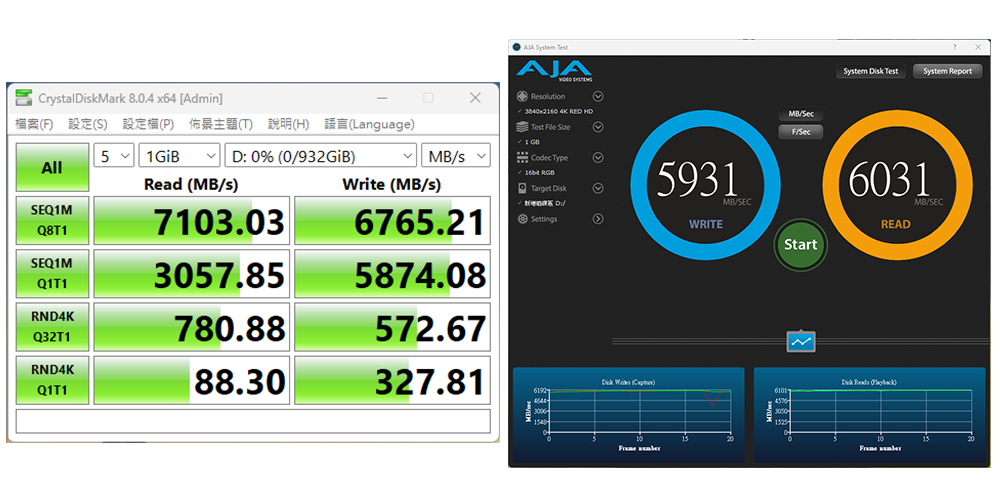Click the Test File Size stack icon
The height and width of the screenshot is (500, 1000).
point(522,128)
